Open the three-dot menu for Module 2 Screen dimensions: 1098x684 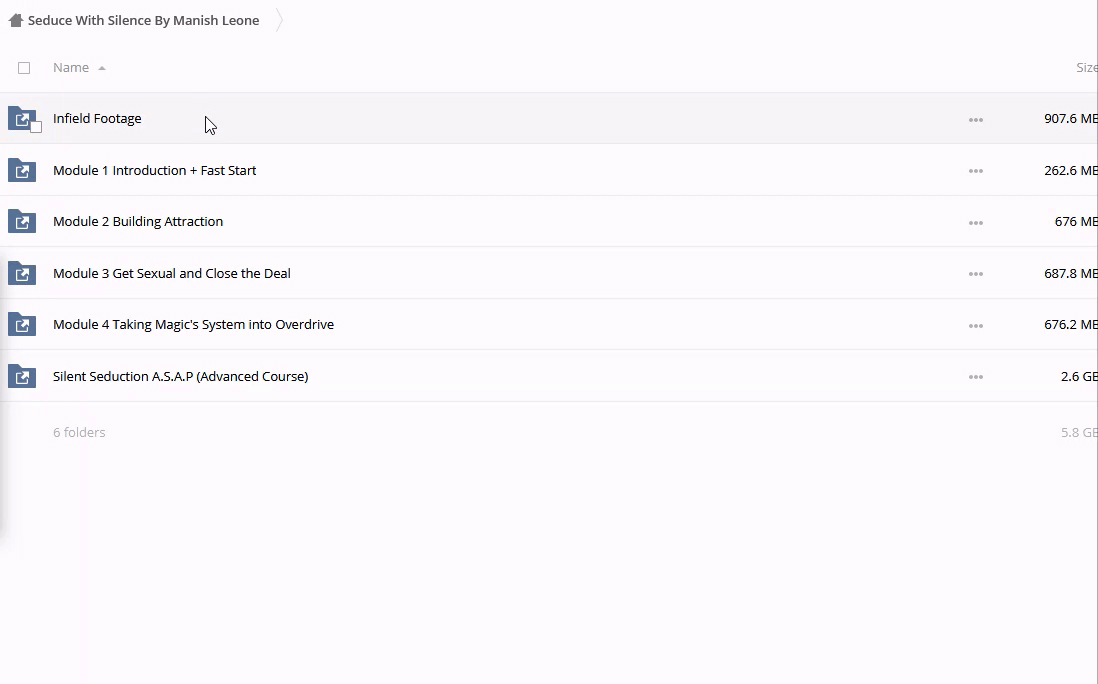coord(975,223)
